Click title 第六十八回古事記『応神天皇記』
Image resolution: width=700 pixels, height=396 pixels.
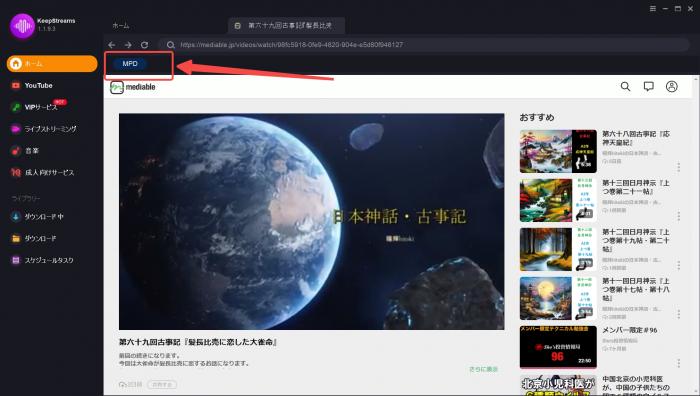pos(636,138)
